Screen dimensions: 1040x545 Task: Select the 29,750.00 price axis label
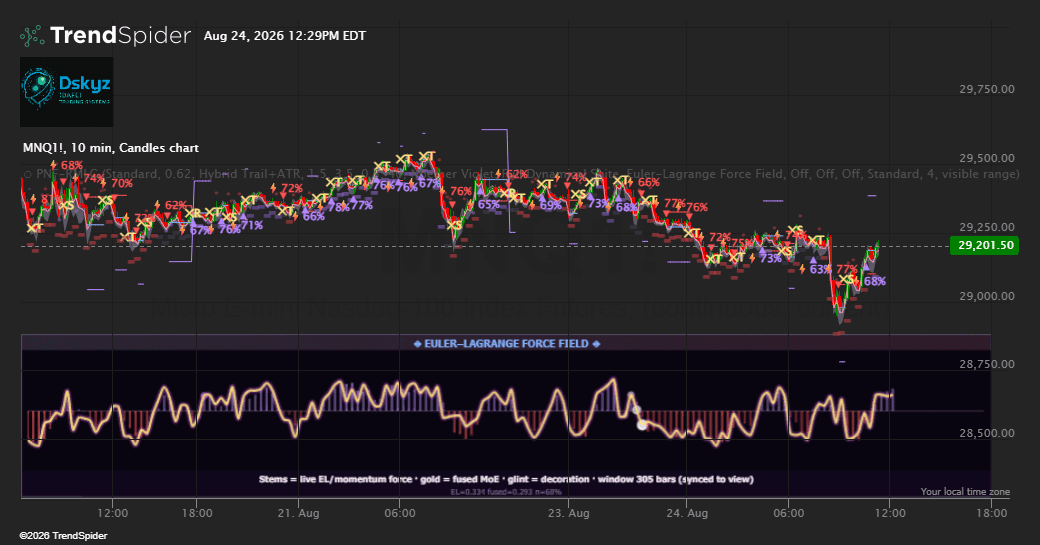point(986,90)
